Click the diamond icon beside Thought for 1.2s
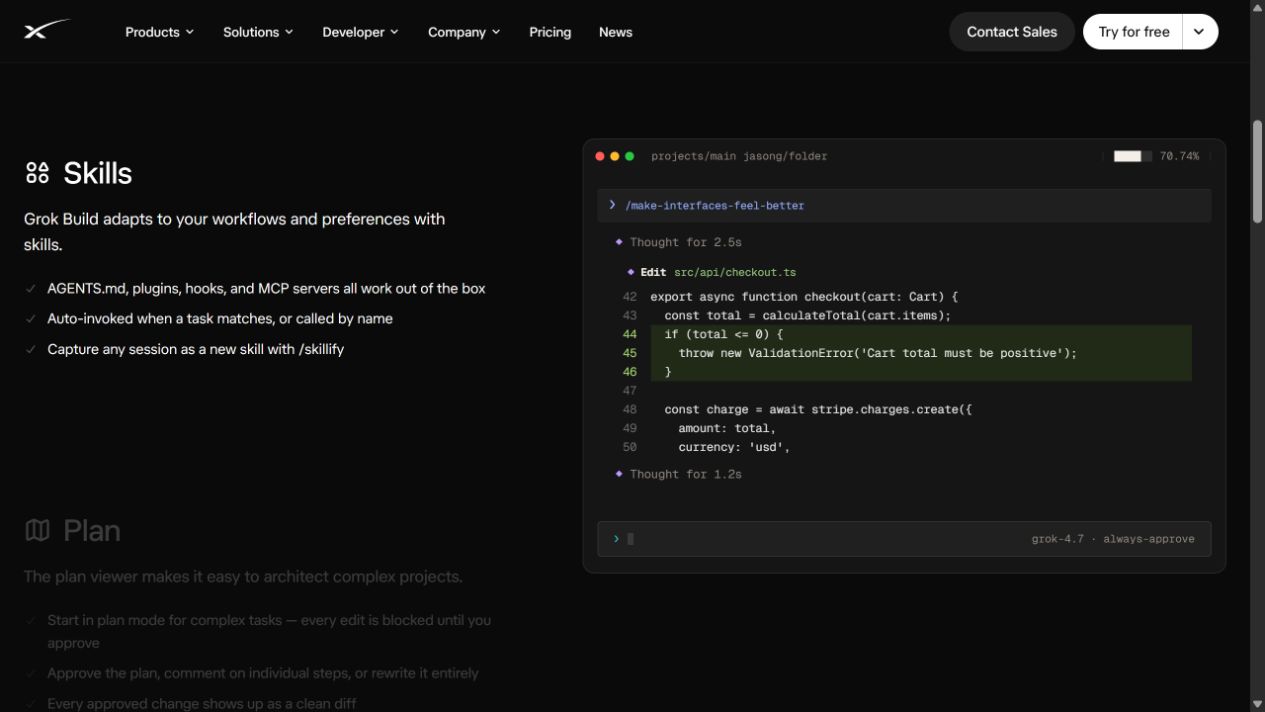1265x712 pixels. (619, 474)
